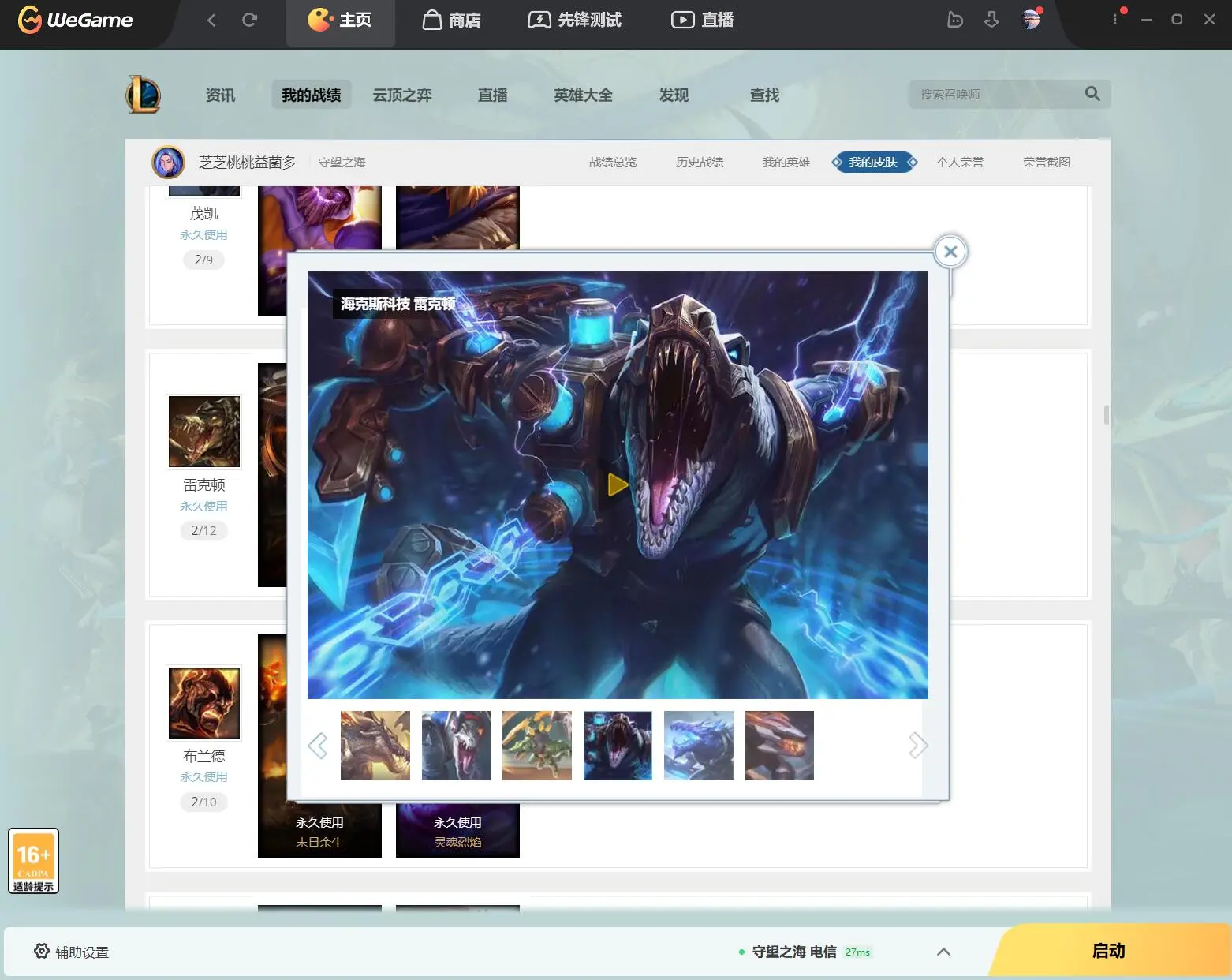
Task: Open the 查找 section
Action: [764, 95]
